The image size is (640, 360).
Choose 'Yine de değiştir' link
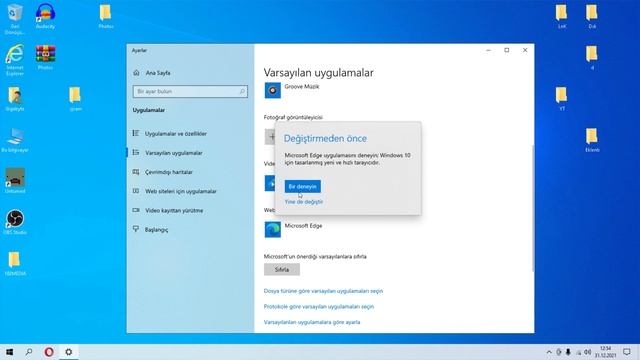[x=304, y=202]
